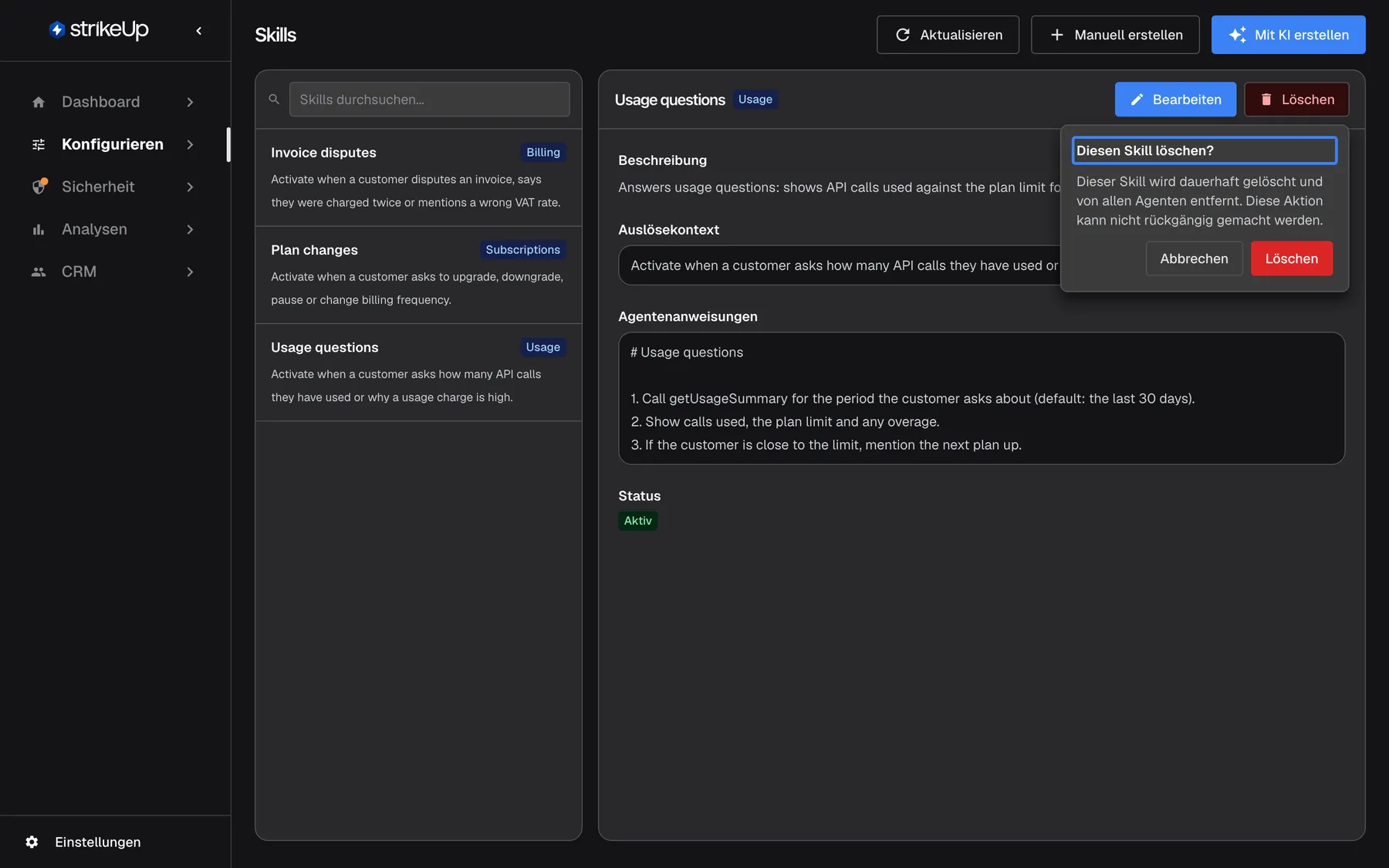Click the refresh icon on Aktualisieren
Image resolution: width=1389 pixels, height=868 pixels.
point(902,35)
